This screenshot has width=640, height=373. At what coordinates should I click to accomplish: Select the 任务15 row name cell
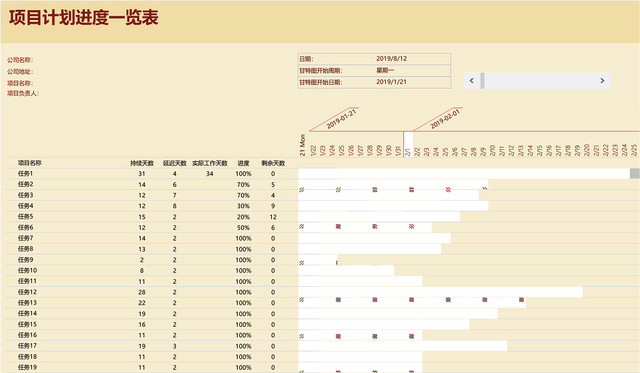coord(27,324)
